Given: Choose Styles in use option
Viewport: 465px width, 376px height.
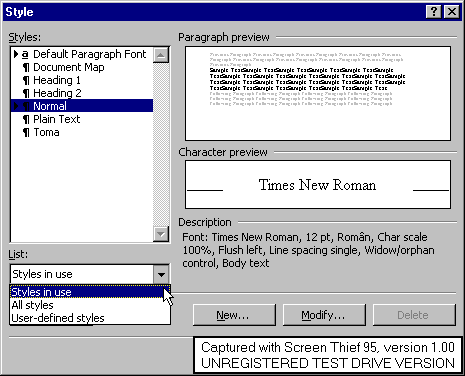Looking at the screenshot, I should pos(90,292).
